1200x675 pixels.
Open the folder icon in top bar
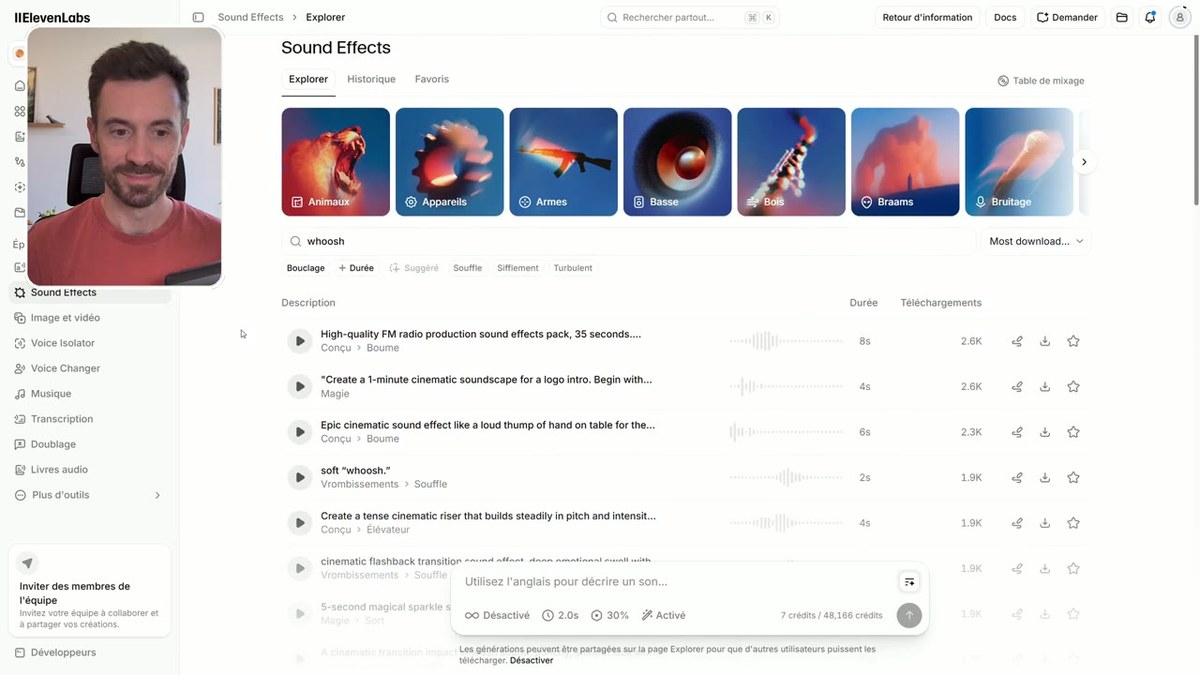tap(1122, 17)
